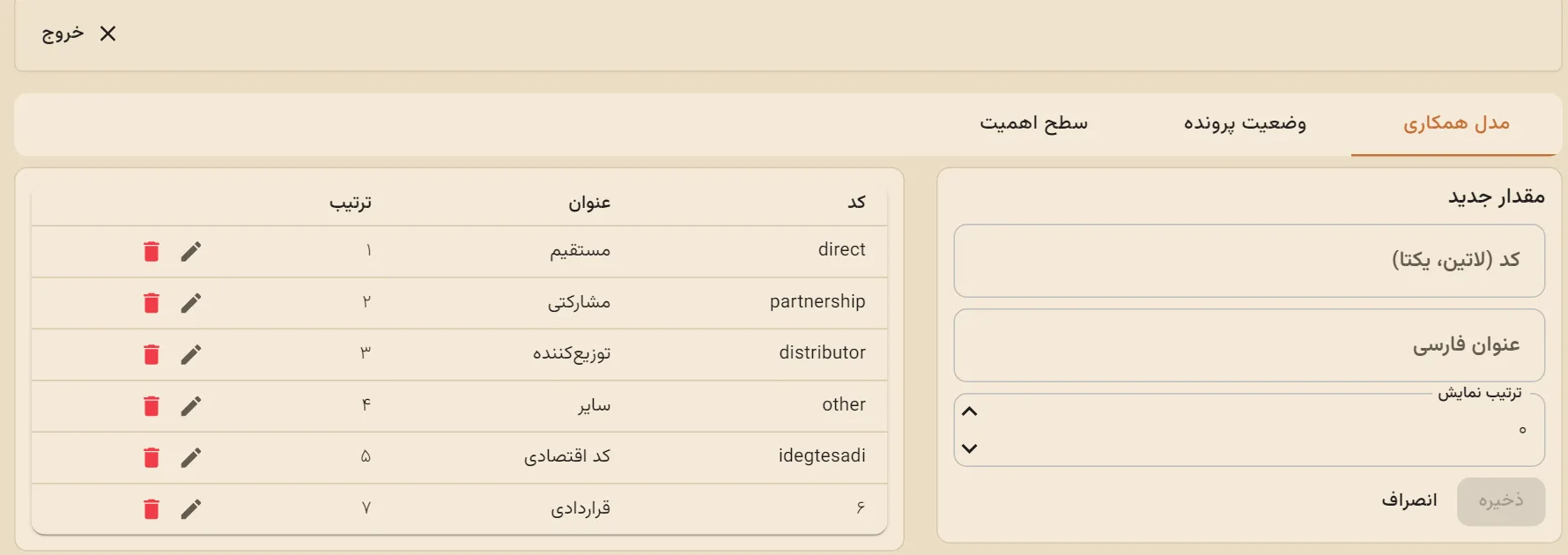Viewport: 1568px width, 555px height.
Task: Delete the 'idegtesadi' row
Action: pos(152,457)
